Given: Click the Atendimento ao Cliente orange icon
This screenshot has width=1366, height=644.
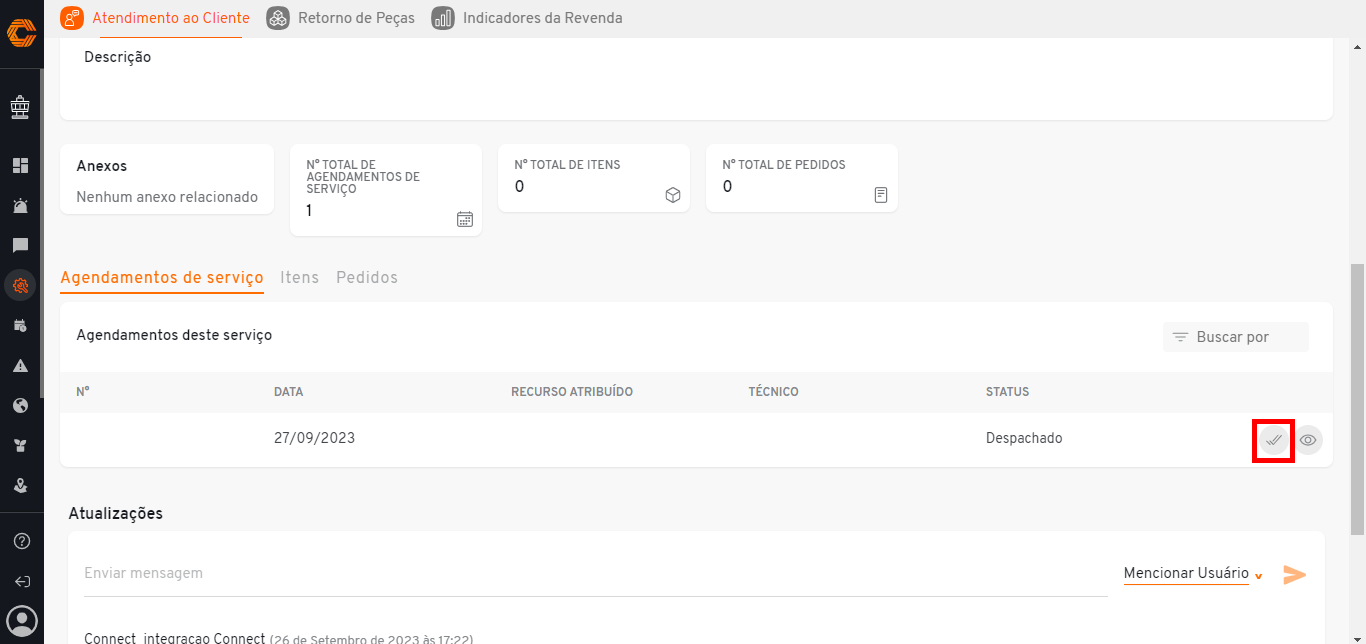Looking at the screenshot, I should click(x=72, y=18).
